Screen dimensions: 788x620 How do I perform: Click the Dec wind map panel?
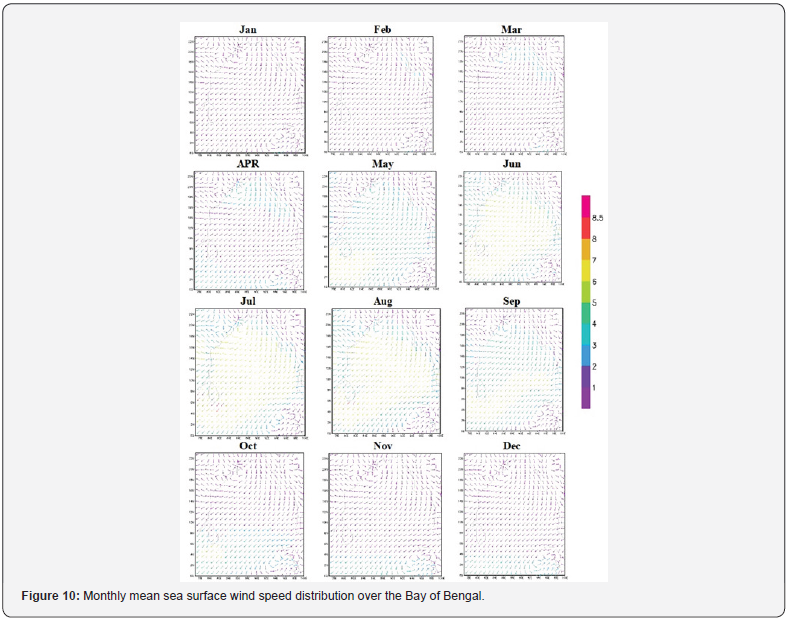(514, 514)
